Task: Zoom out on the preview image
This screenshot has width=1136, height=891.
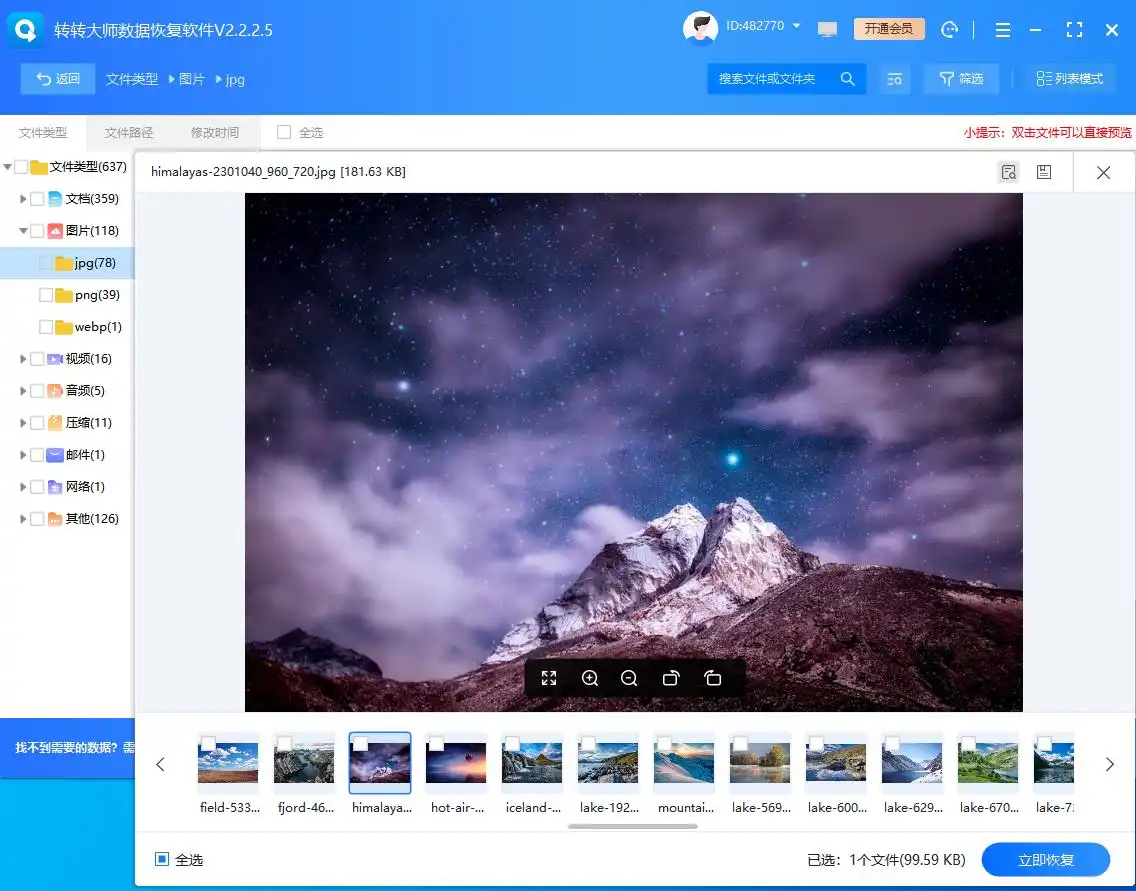Action: click(629, 677)
